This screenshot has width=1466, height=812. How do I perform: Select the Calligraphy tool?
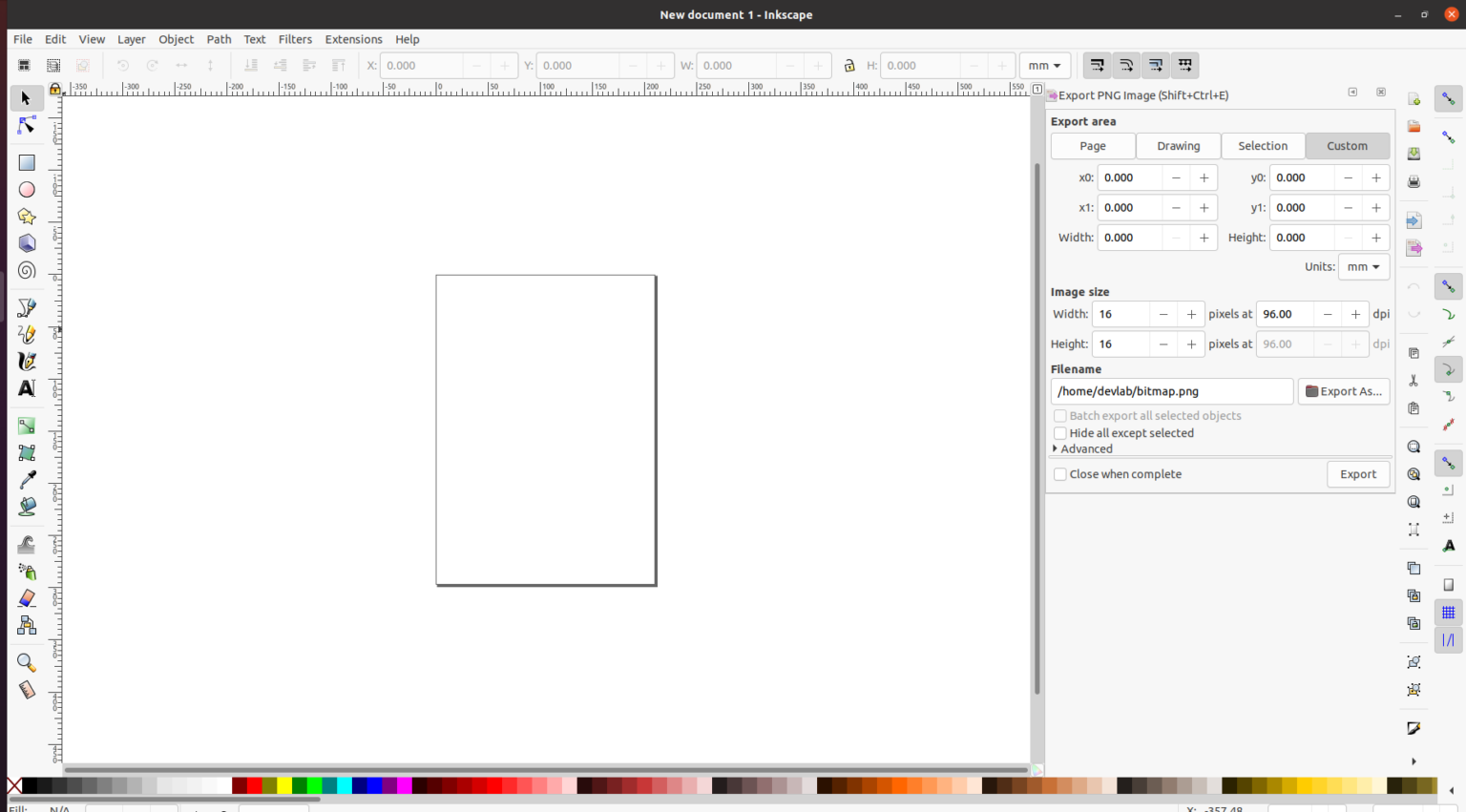click(26, 361)
